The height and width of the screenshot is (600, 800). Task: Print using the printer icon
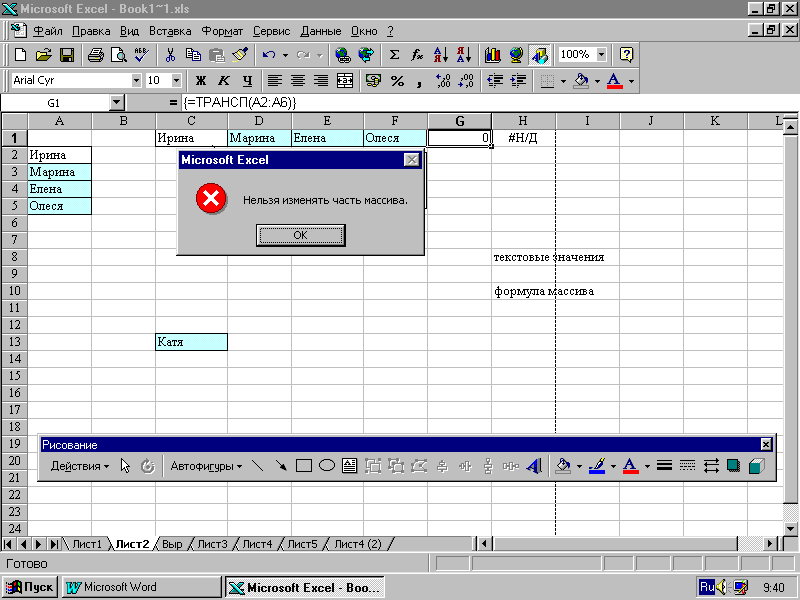pyautogui.click(x=95, y=55)
